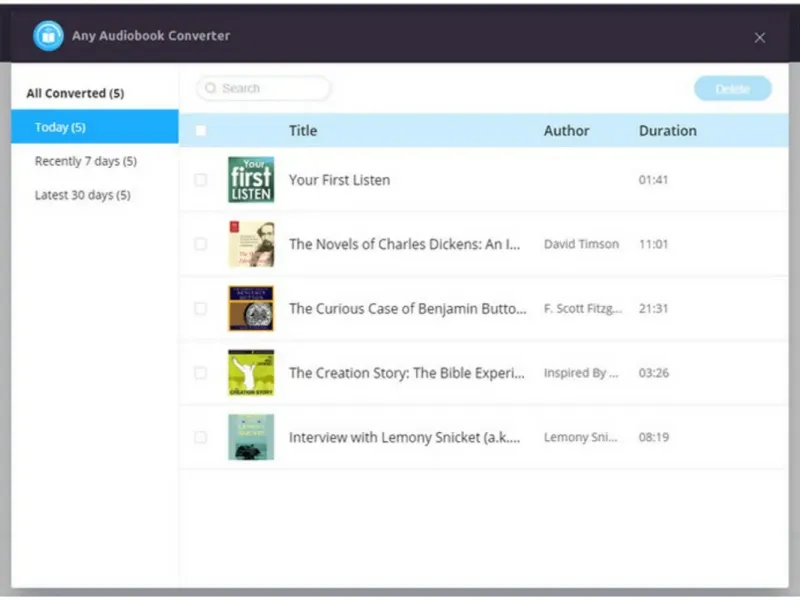Click the Charles Dickens audiobook cover

point(251,244)
